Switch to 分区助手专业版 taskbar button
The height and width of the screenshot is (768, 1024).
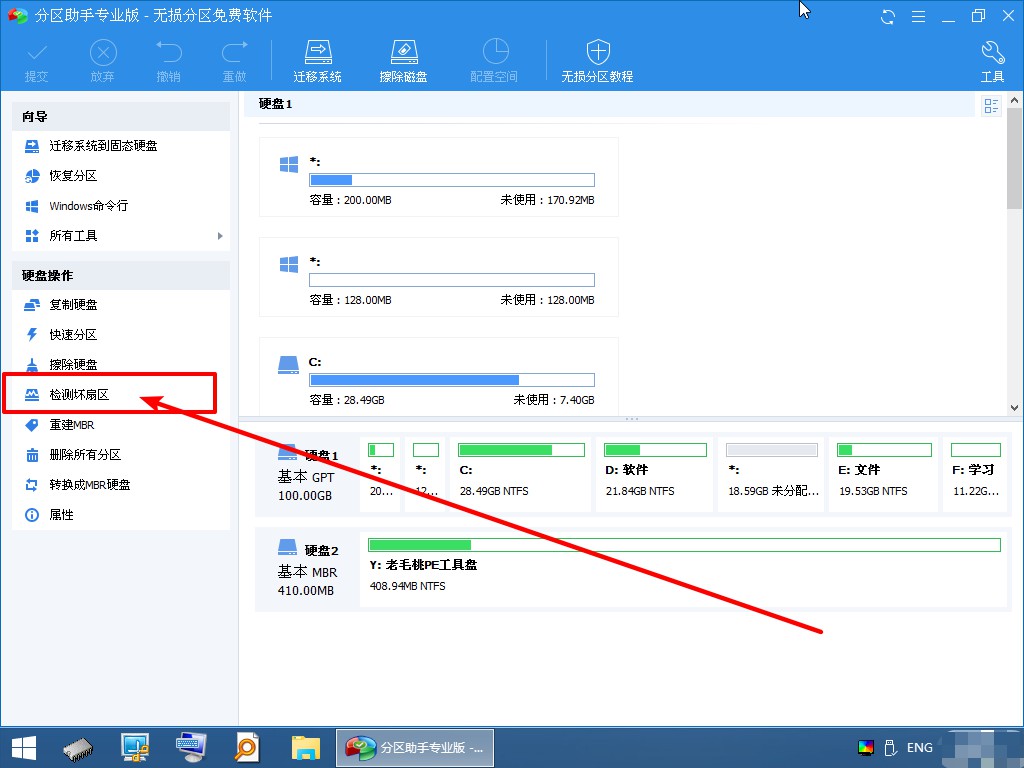click(x=415, y=748)
